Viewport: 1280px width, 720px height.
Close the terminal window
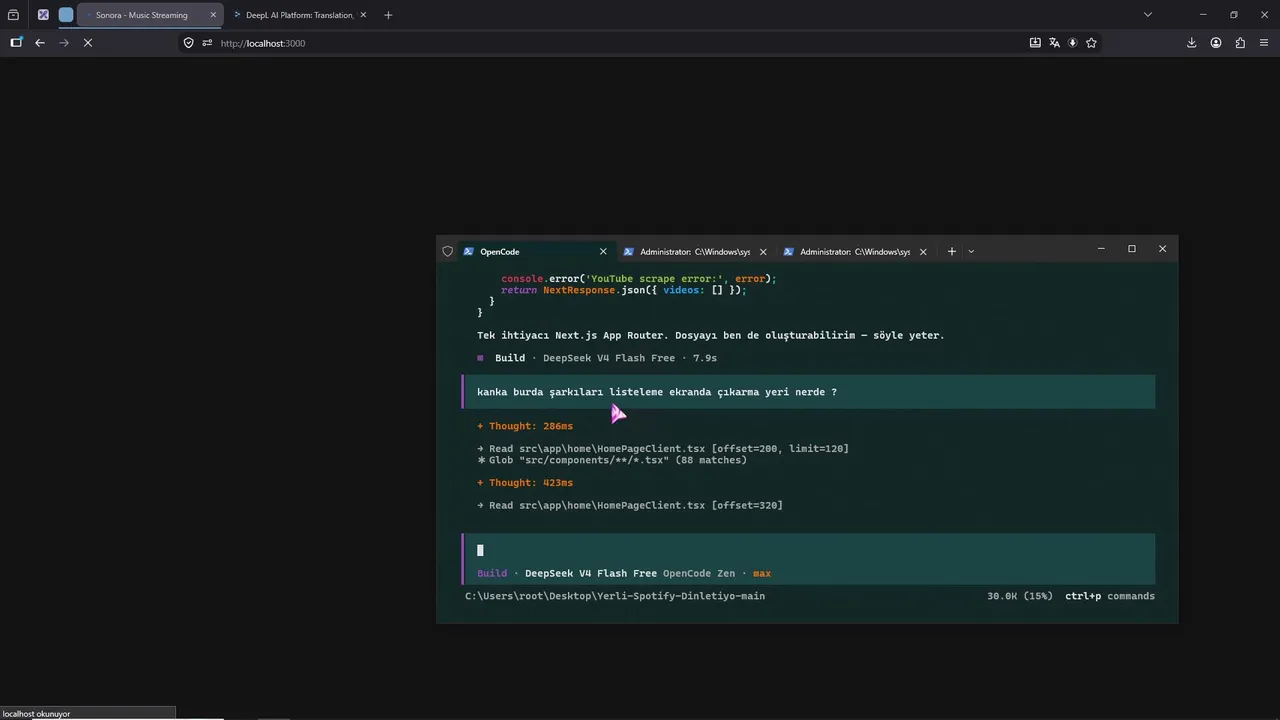coord(1162,249)
